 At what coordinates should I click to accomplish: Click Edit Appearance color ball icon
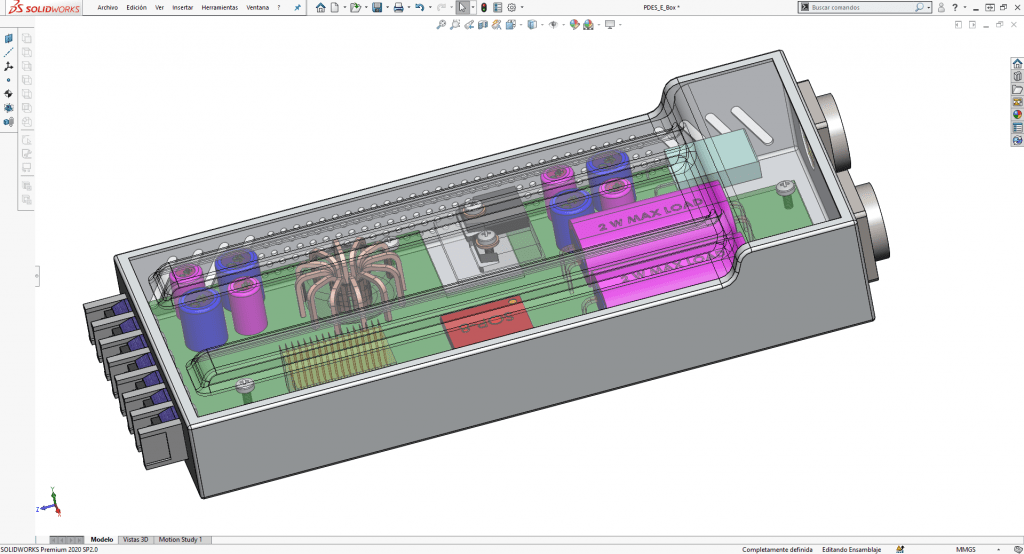[575, 25]
